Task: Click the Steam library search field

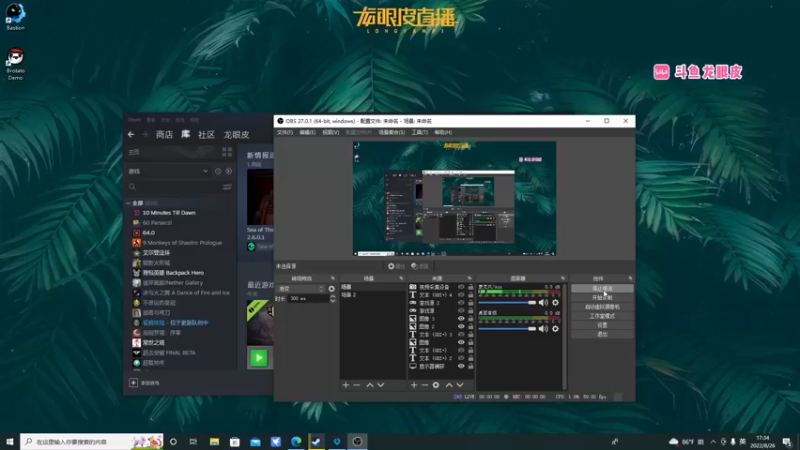Action: coord(173,187)
